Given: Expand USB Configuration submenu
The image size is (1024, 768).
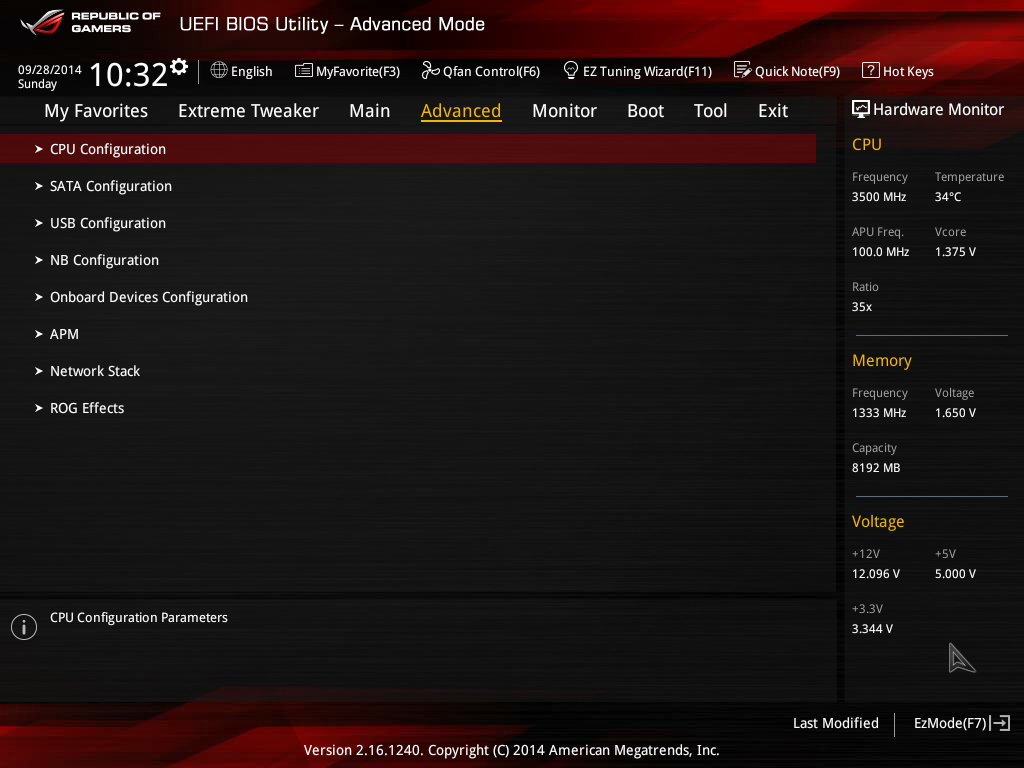Looking at the screenshot, I should [x=408, y=223].
